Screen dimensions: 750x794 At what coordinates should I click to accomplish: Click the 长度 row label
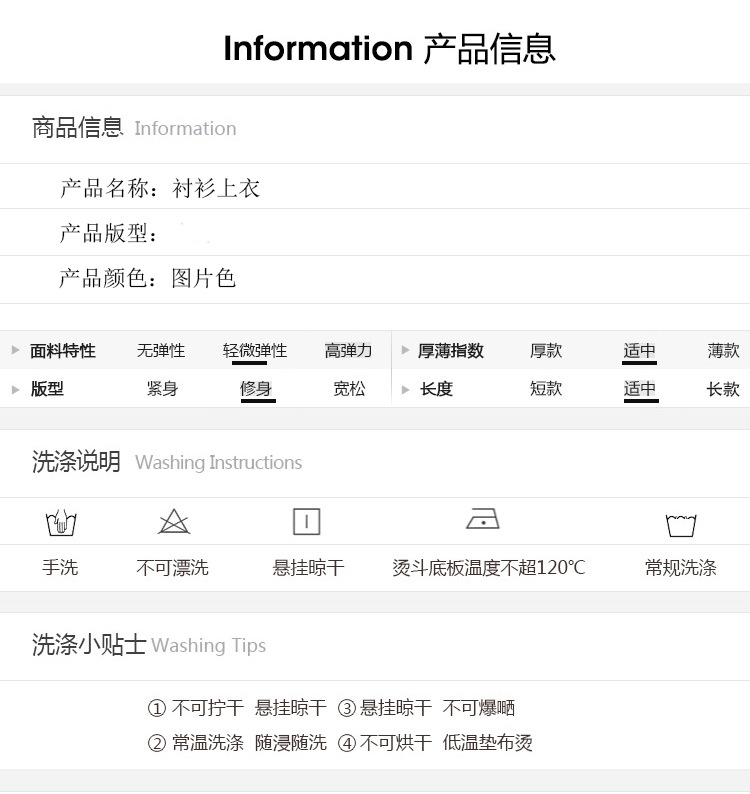436,389
